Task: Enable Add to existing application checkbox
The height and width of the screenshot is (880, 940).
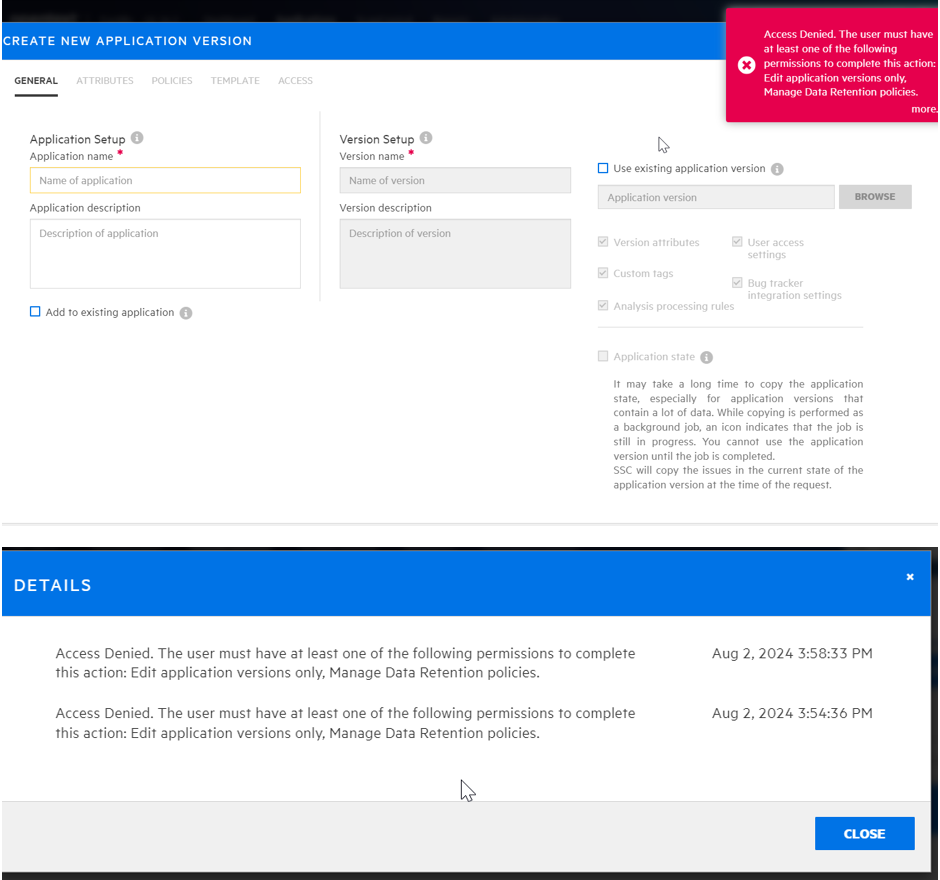Action: coord(35,312)
